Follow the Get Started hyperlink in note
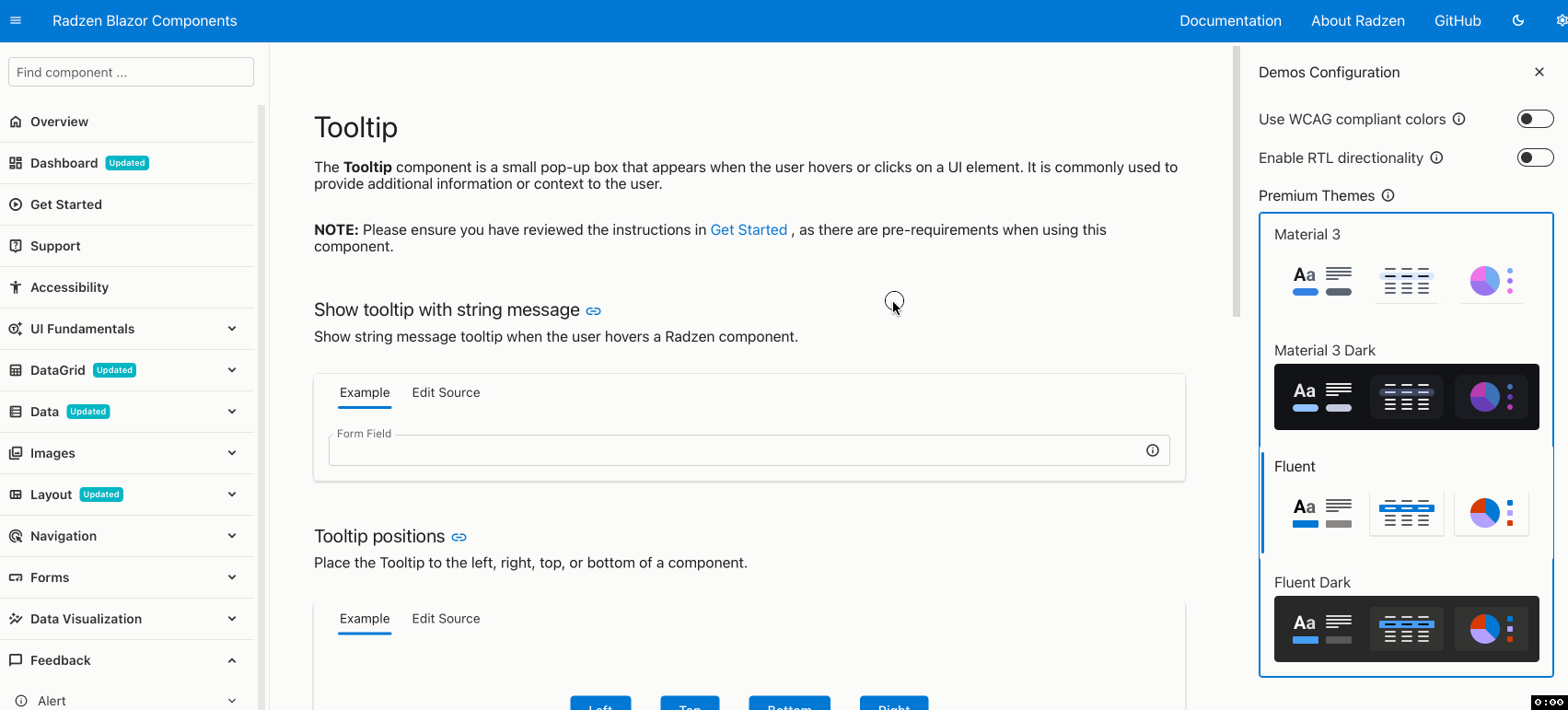1568x710 pixels. click(749, 229)
